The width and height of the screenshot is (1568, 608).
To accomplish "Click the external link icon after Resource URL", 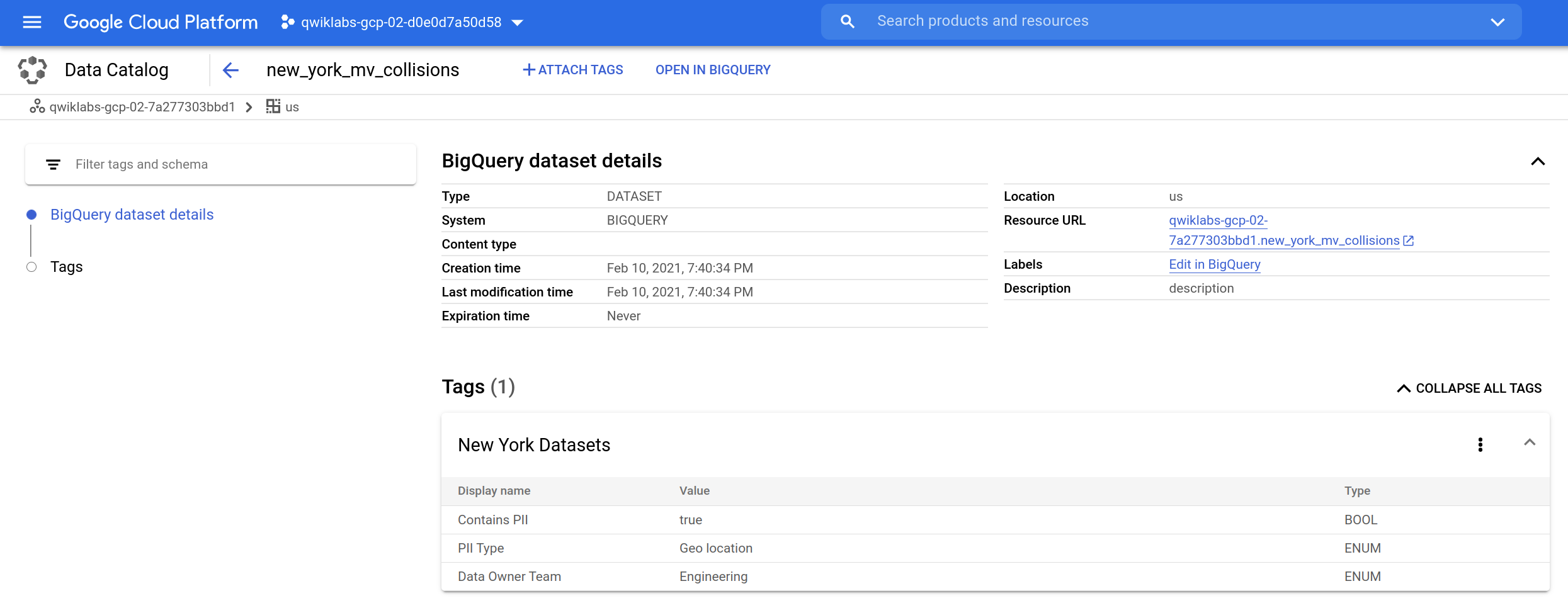I will 1409,240.
